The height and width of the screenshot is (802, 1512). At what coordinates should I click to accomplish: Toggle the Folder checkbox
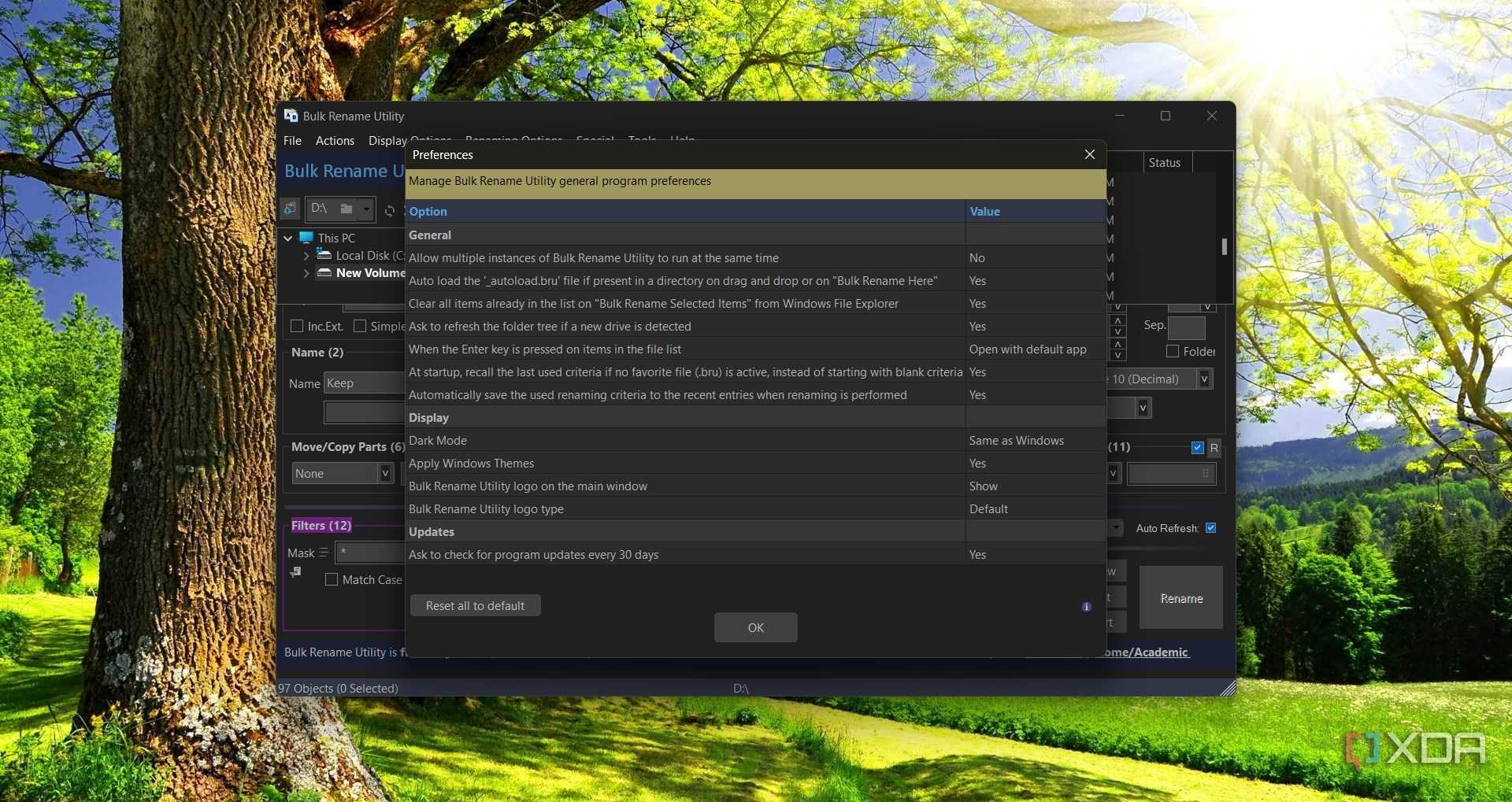[1173, 351]
